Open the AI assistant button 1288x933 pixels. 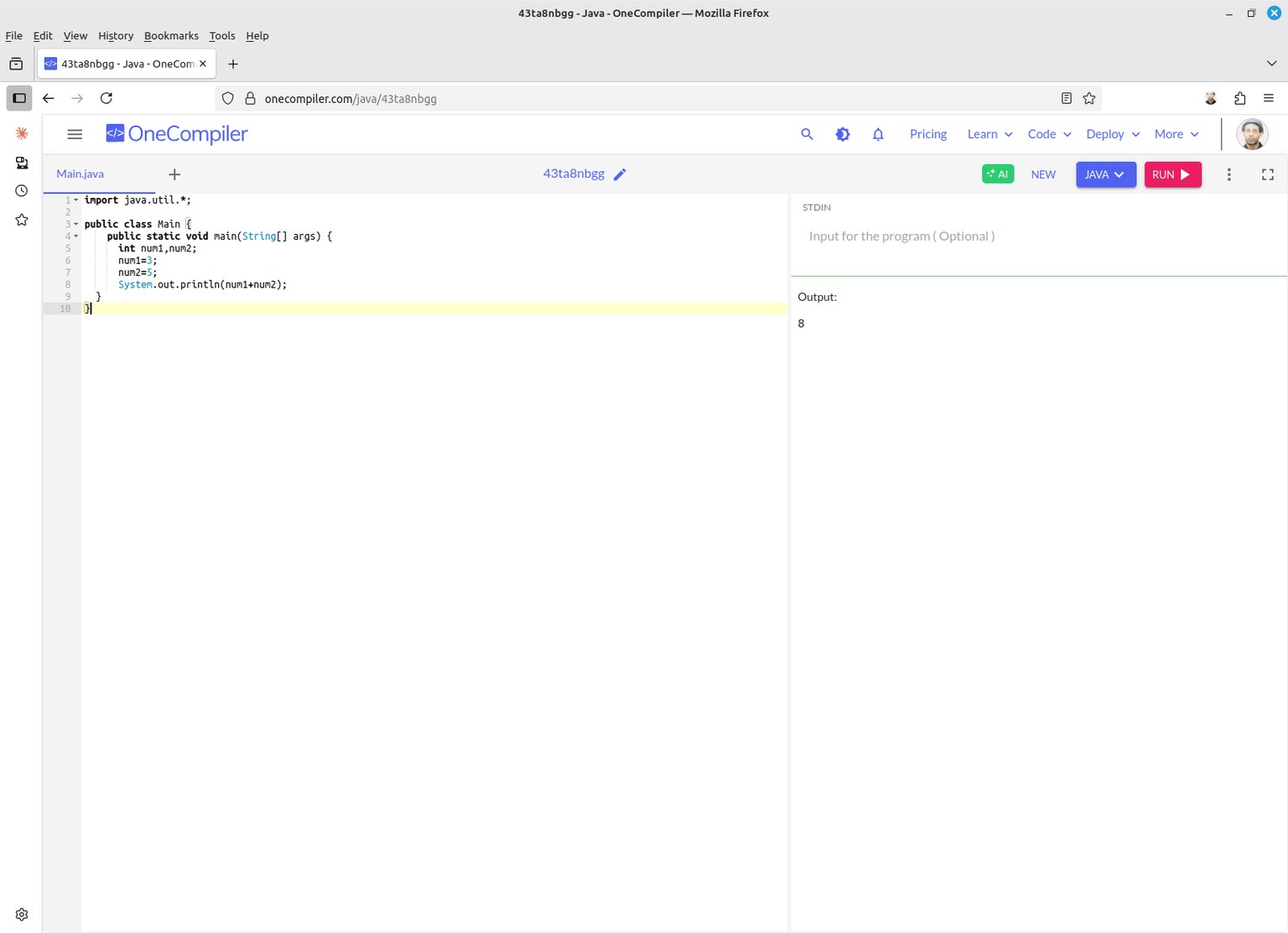pos(998,174)
